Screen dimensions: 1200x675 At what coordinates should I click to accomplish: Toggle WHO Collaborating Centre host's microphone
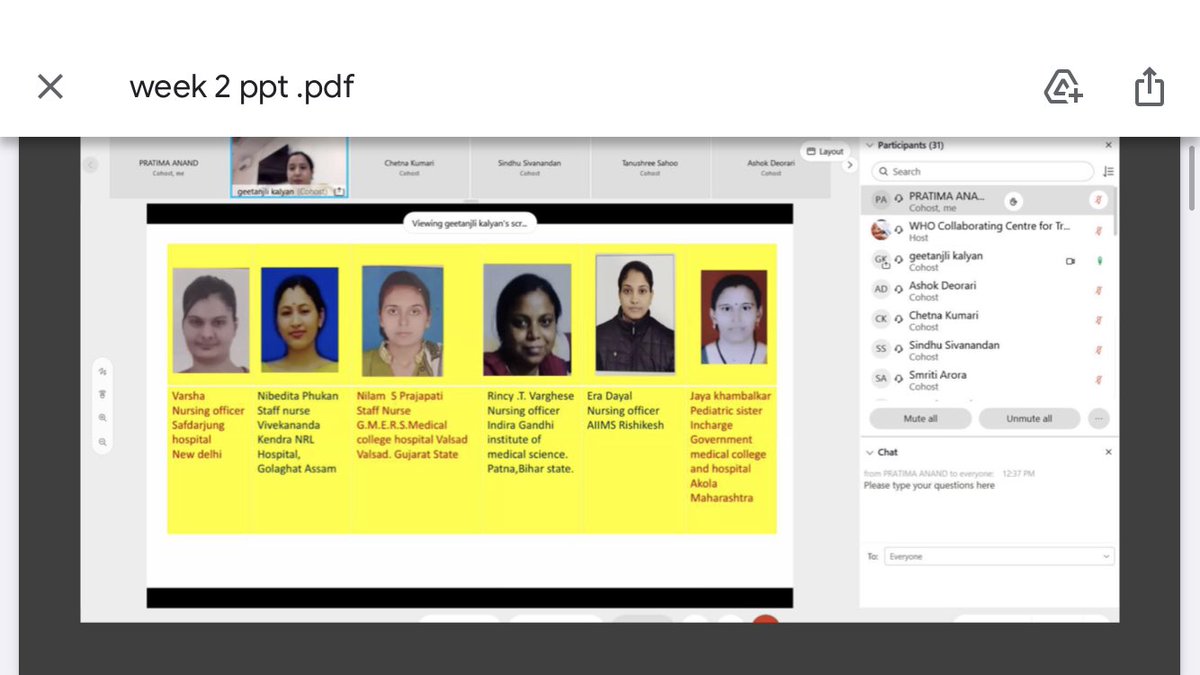click(1098, 230)
